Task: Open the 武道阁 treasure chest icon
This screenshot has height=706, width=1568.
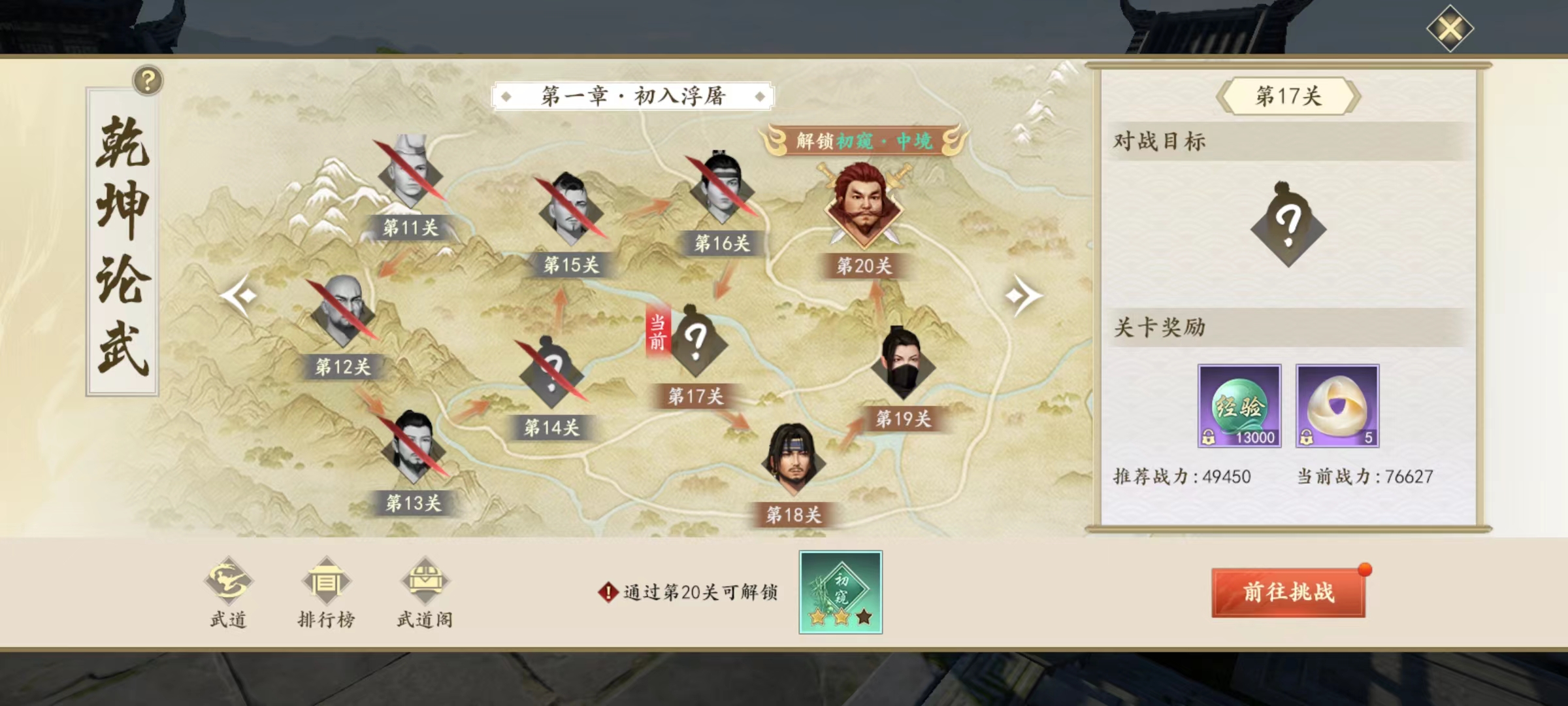Action: 425,580
